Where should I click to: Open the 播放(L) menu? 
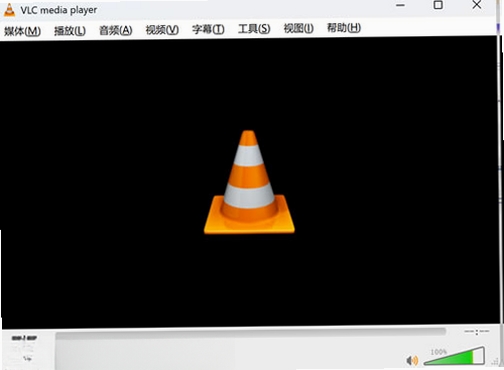pos(70,31)
